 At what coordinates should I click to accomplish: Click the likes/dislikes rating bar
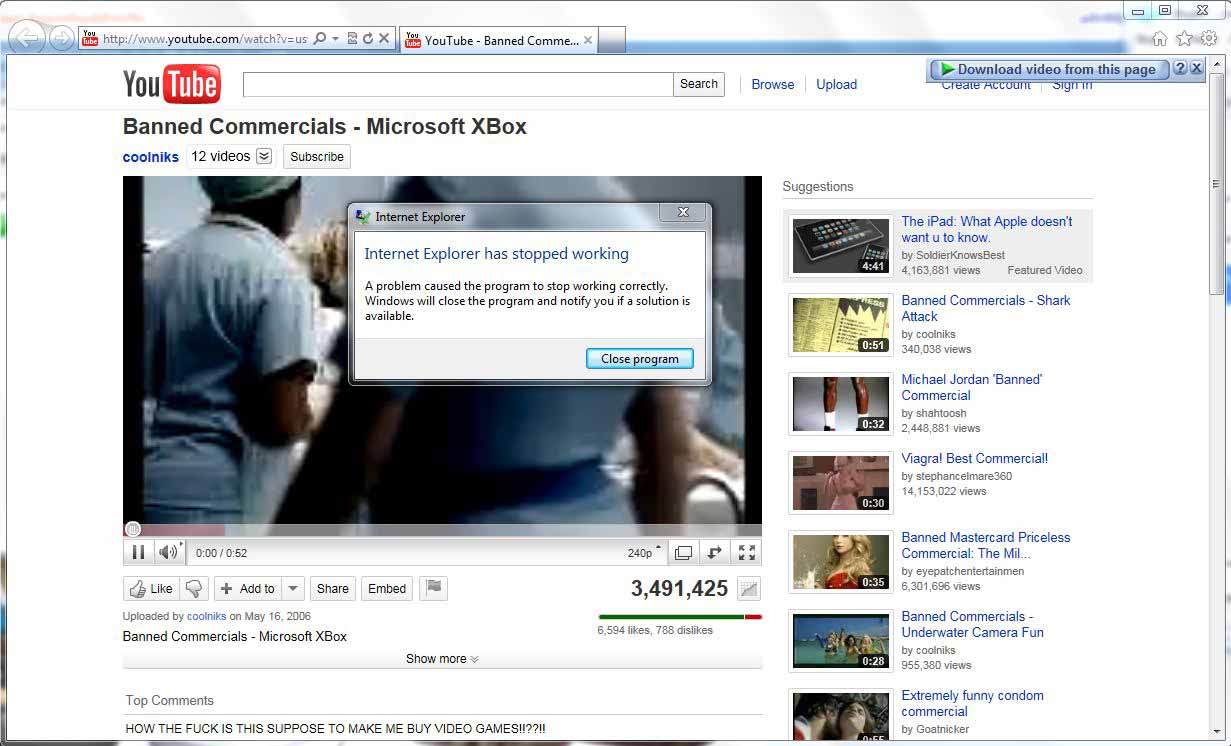tap(680, 617)
